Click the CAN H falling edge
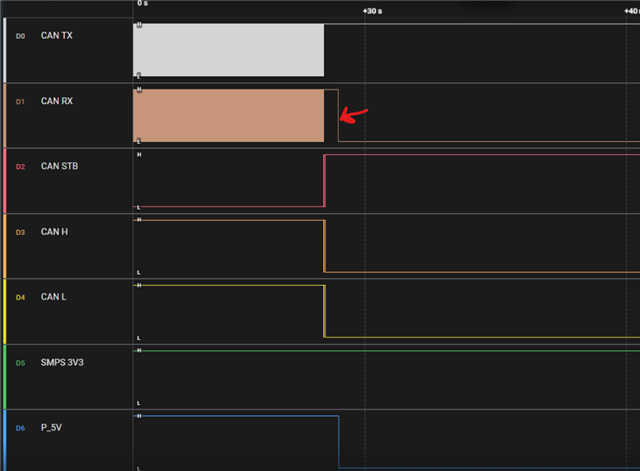 pos(324,246)
